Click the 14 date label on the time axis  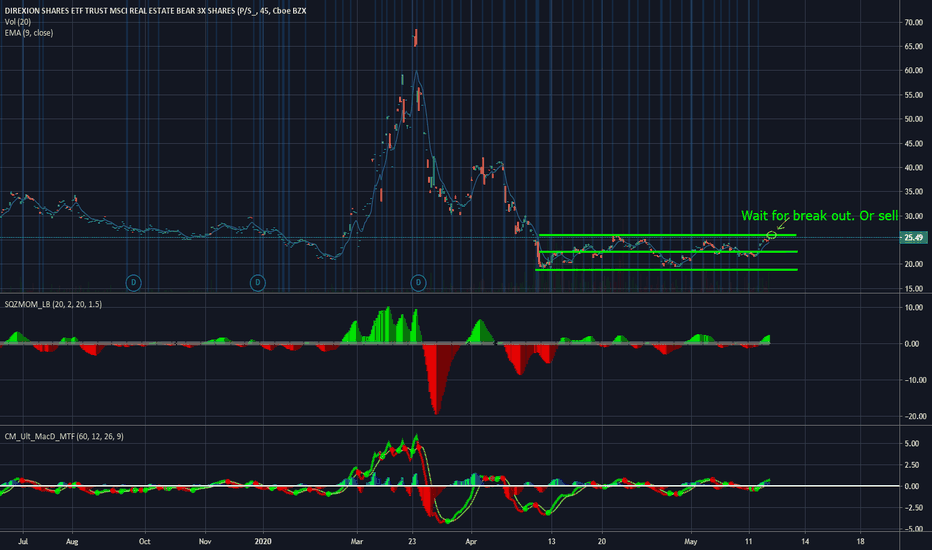[x=805, y=541]
